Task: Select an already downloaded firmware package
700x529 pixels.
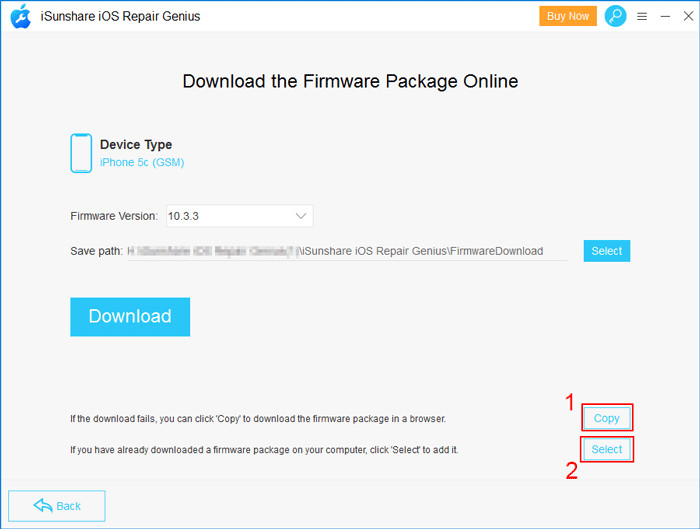Action: [x=607, y=449]
